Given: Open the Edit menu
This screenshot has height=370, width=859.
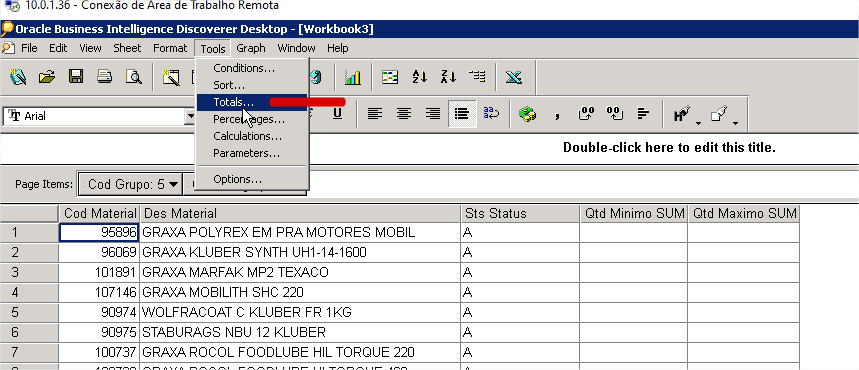Looking at the screenshot, I should pos(58,48).
